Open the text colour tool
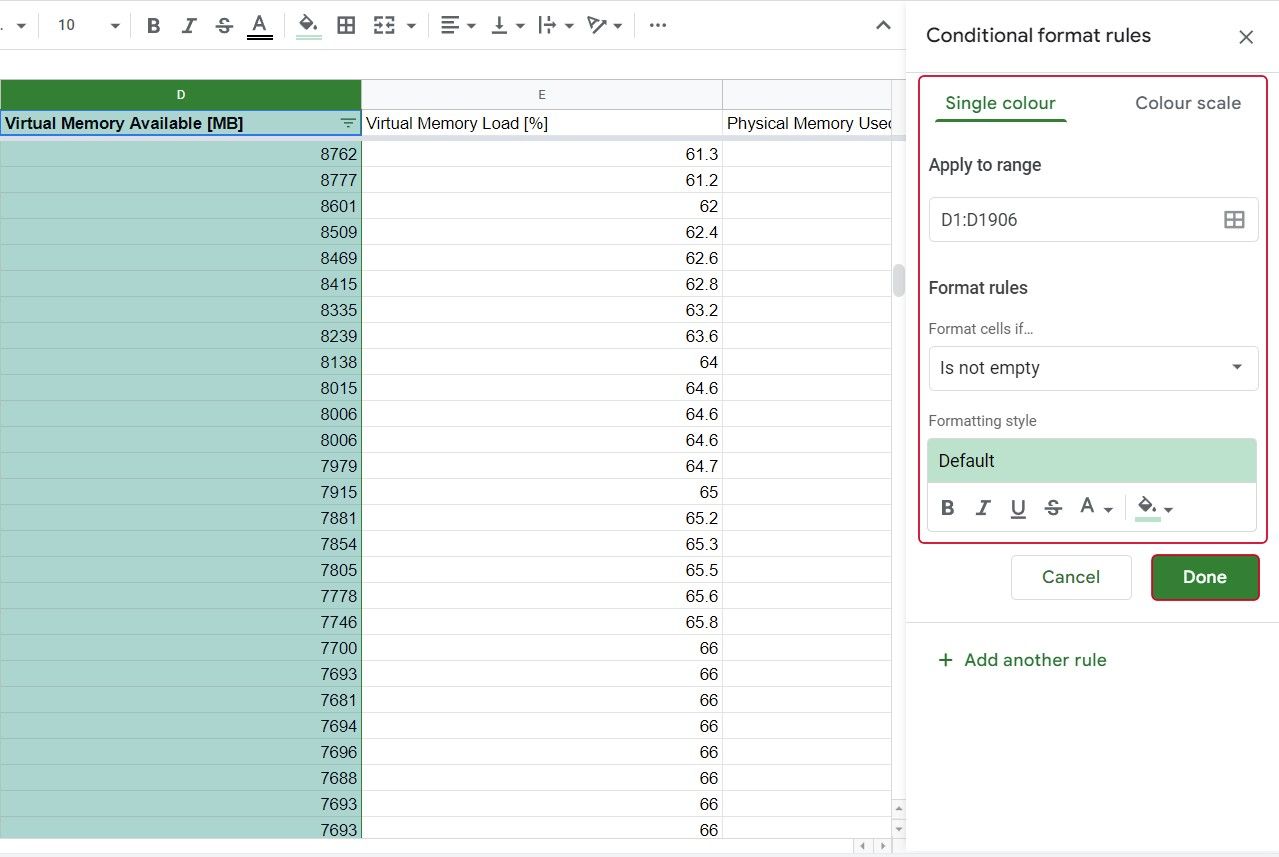 point(259,25)
